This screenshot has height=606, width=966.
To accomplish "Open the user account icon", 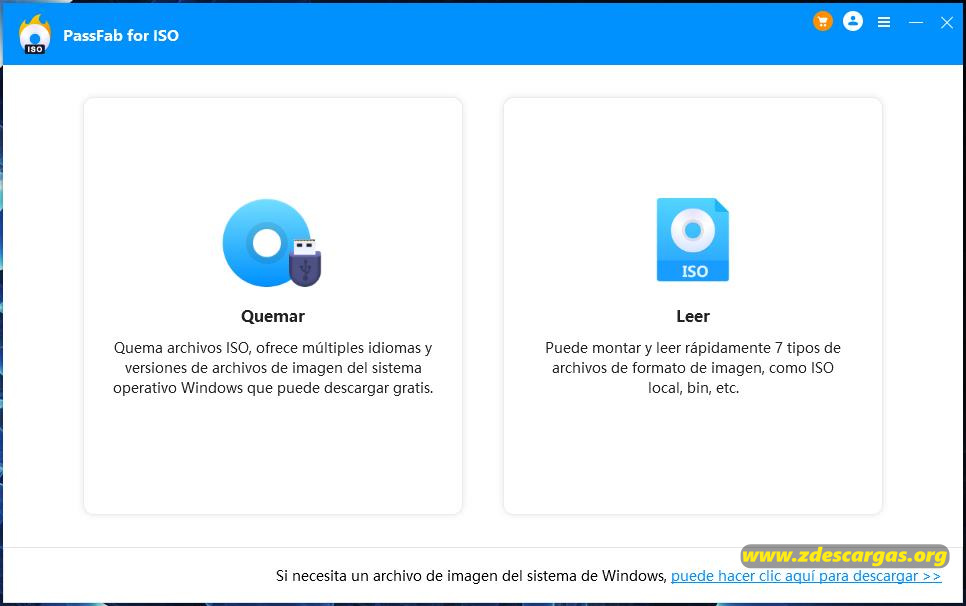I will click(853, 22).
